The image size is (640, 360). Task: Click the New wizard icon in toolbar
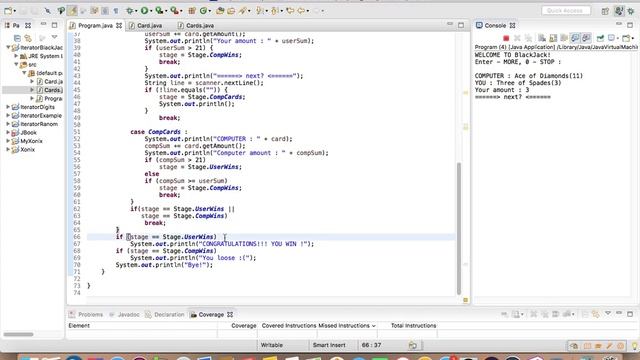pos(8,11)
